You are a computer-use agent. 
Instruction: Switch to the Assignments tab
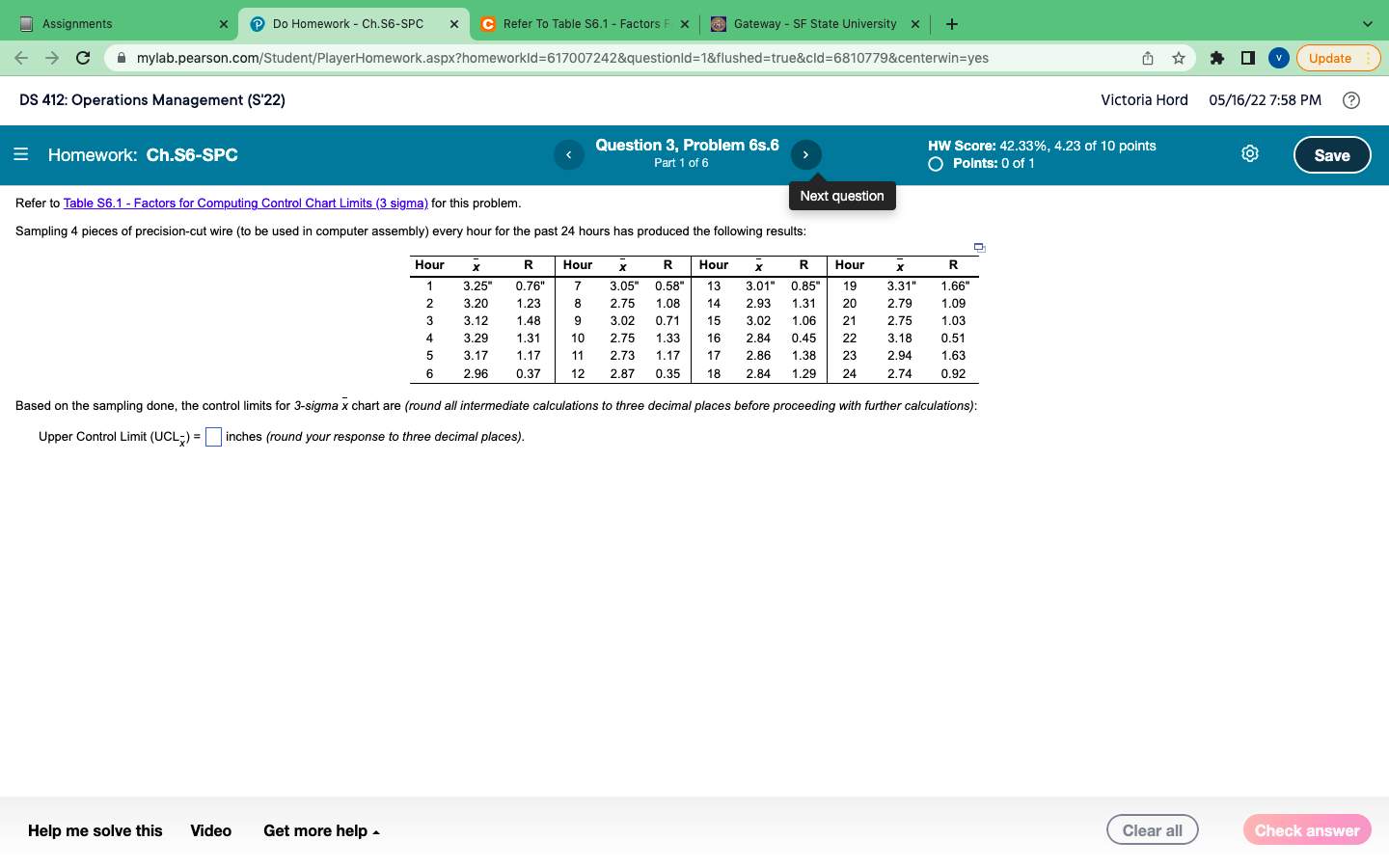pos(116,23)
